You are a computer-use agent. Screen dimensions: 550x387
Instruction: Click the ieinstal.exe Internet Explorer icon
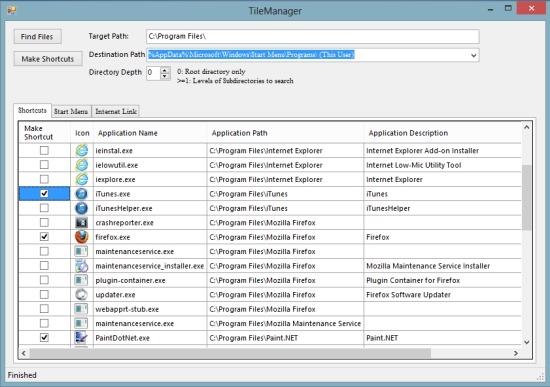pos(82,151)
